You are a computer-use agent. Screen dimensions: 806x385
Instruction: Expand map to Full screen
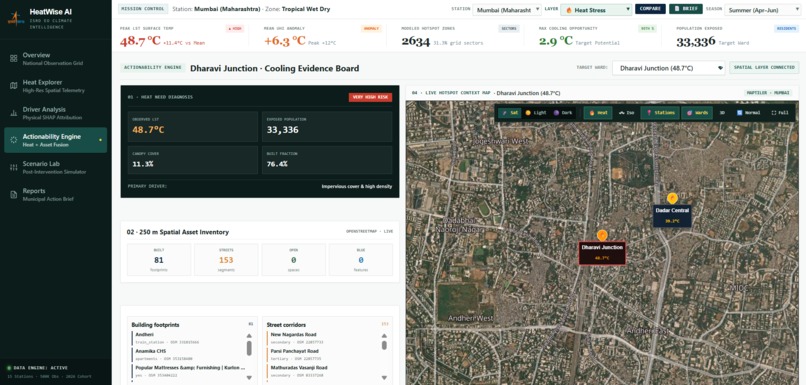pos(780,113)
